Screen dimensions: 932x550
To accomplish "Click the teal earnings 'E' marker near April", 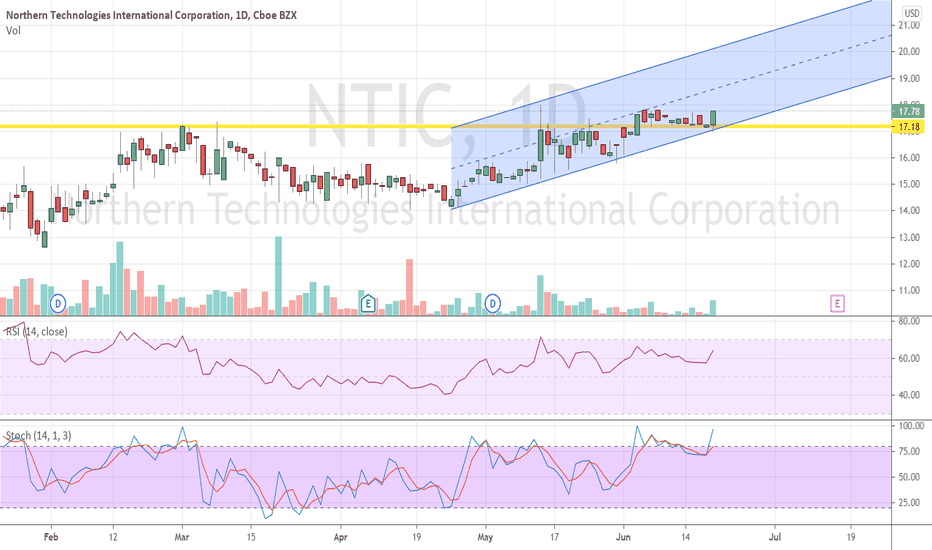I will [x=368, y=304].
